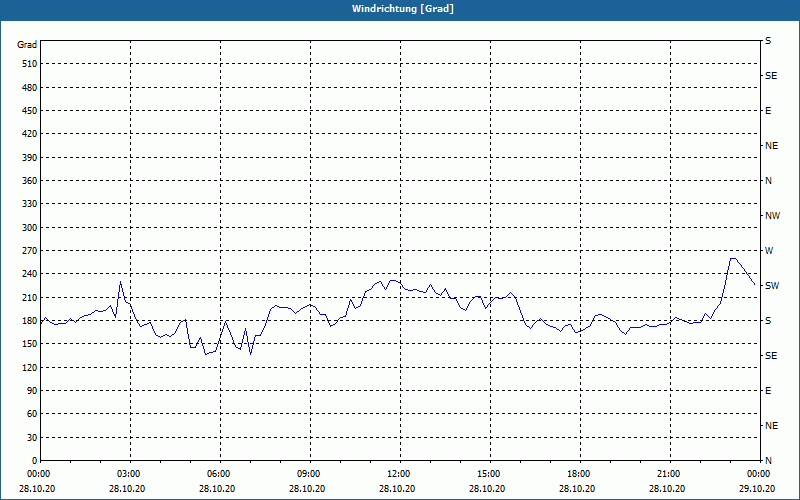Click the 09:00 time label
This screenshot has width=800, height=500.
coord(310,474)
